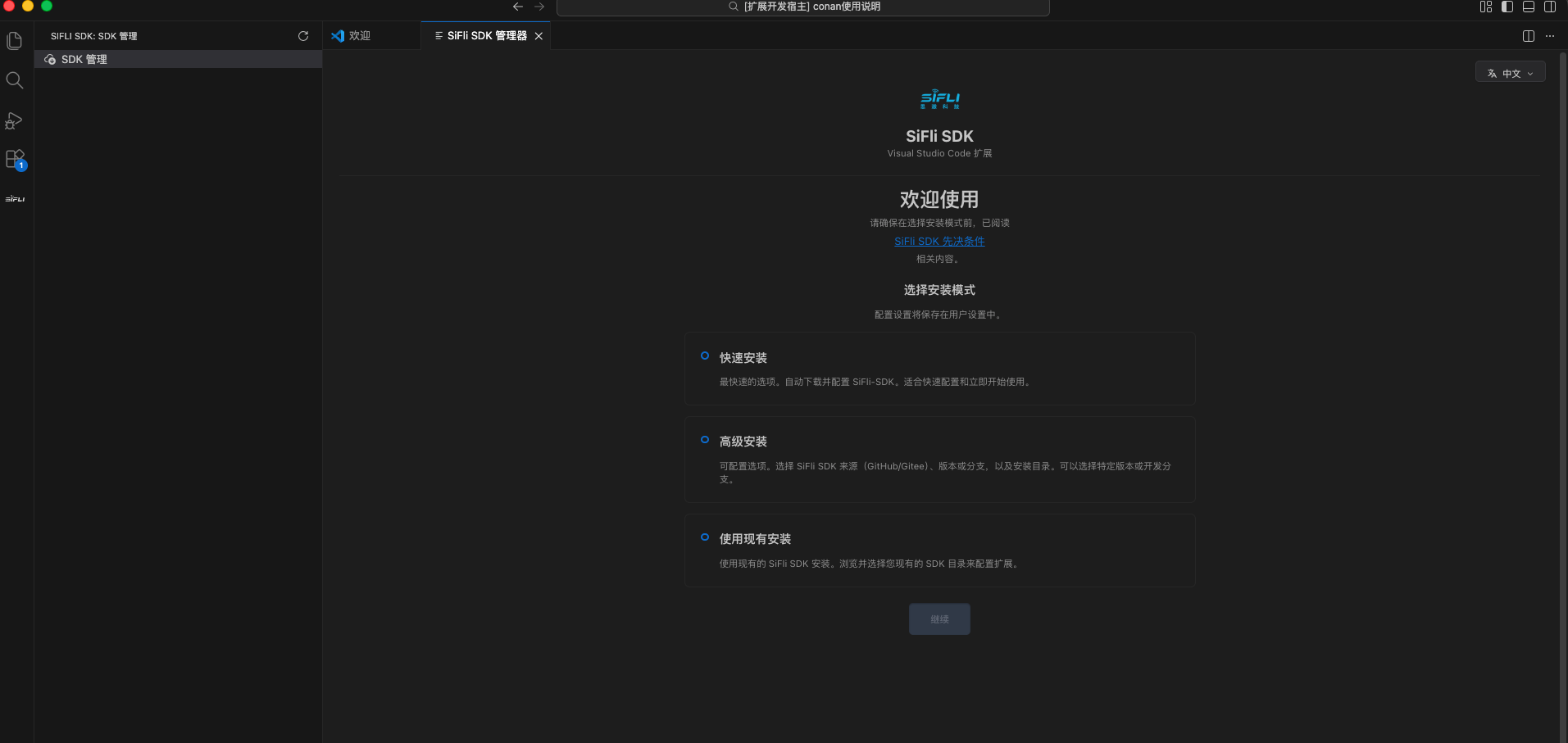Image resolution: width=1568 pixels, height=743 pixels.
Task: Open the Search view in activity bar
Action: [14, 80]
